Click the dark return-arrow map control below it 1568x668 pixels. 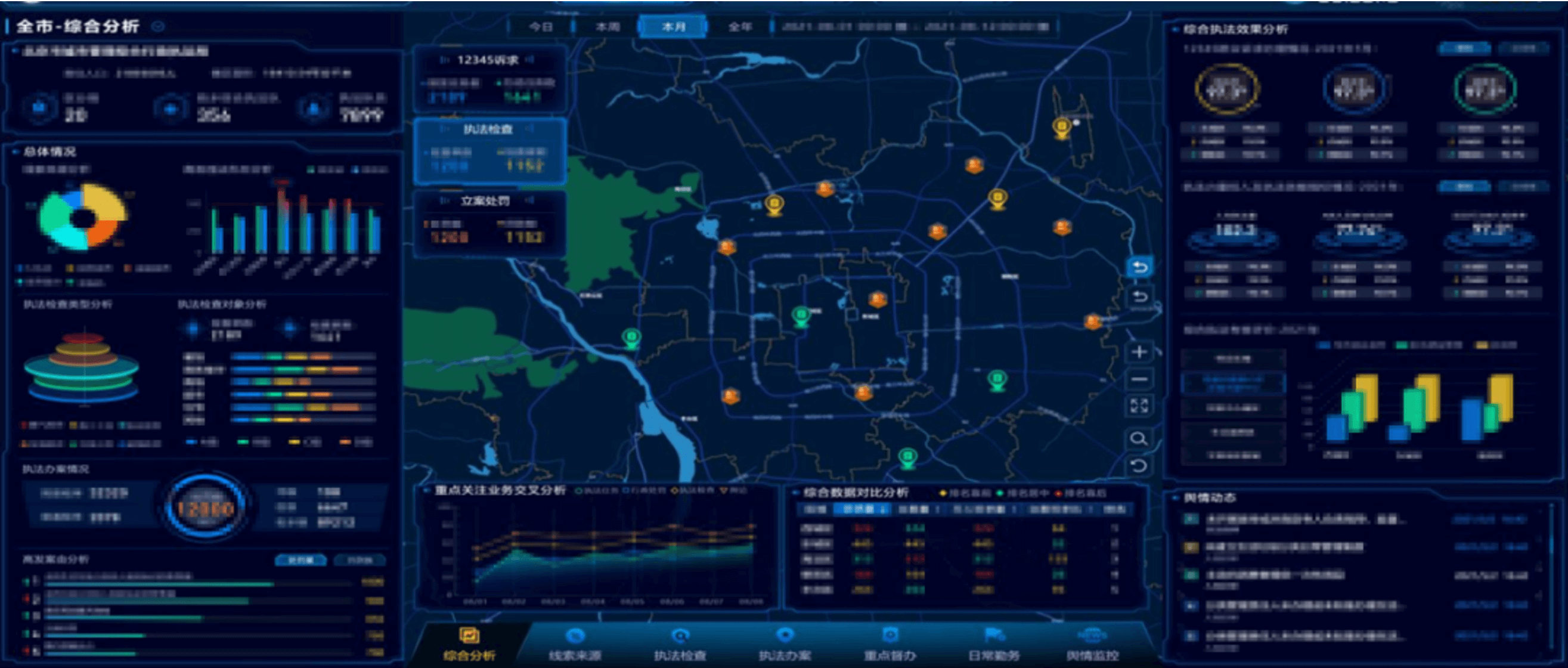1139,296
